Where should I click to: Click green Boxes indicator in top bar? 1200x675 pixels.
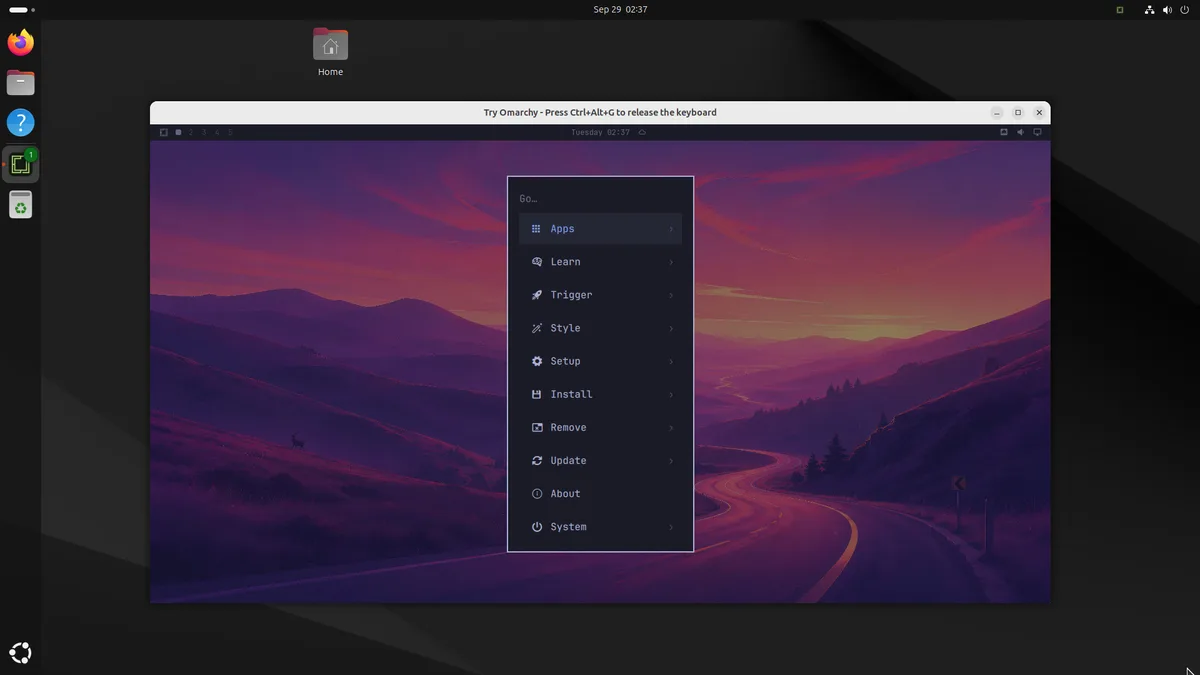click(1120, 9)
